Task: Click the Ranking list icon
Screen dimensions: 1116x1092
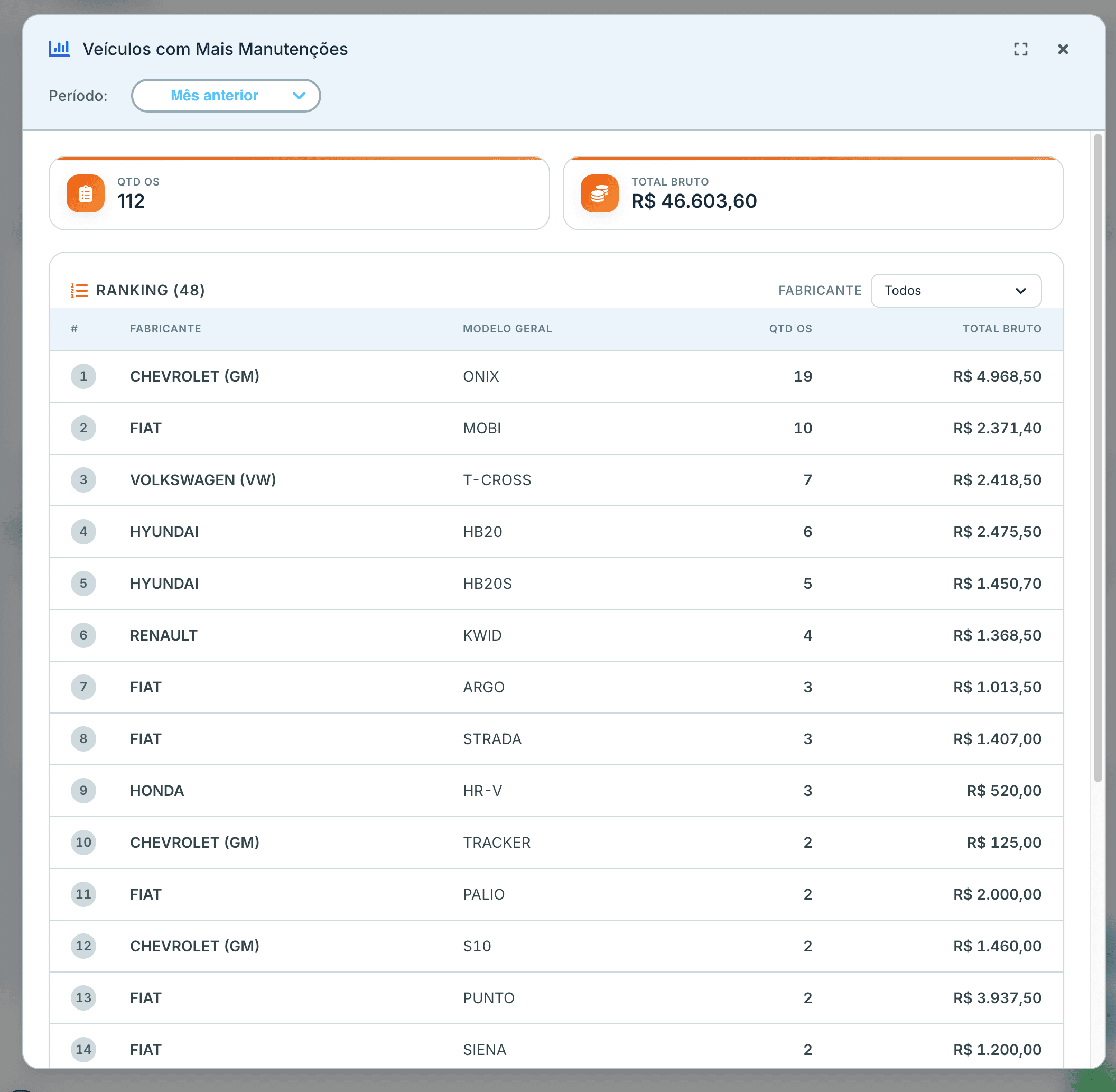Action: tap(79, 291)
